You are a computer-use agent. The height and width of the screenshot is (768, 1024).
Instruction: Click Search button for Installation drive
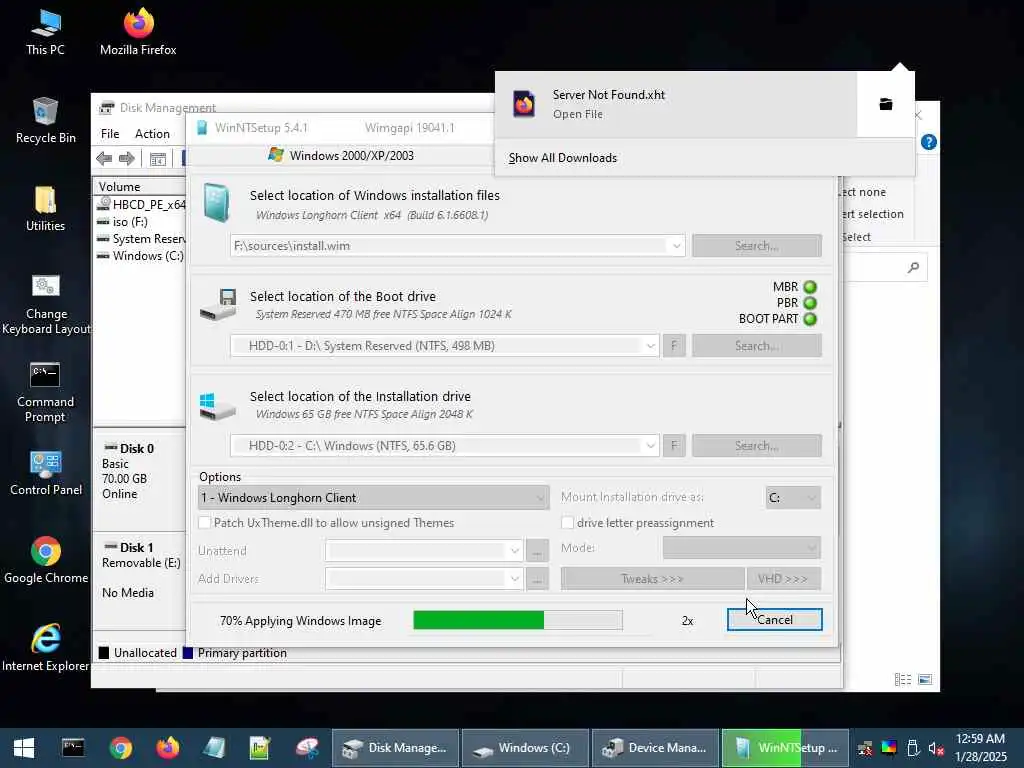(757, 445)
